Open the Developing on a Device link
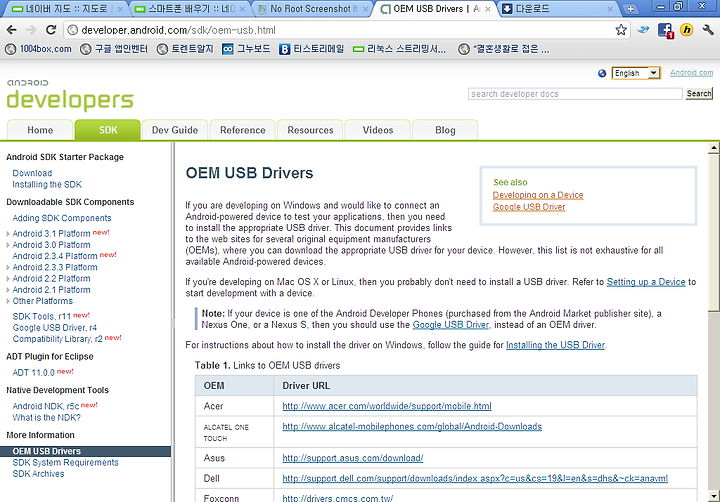 [538, 195]
